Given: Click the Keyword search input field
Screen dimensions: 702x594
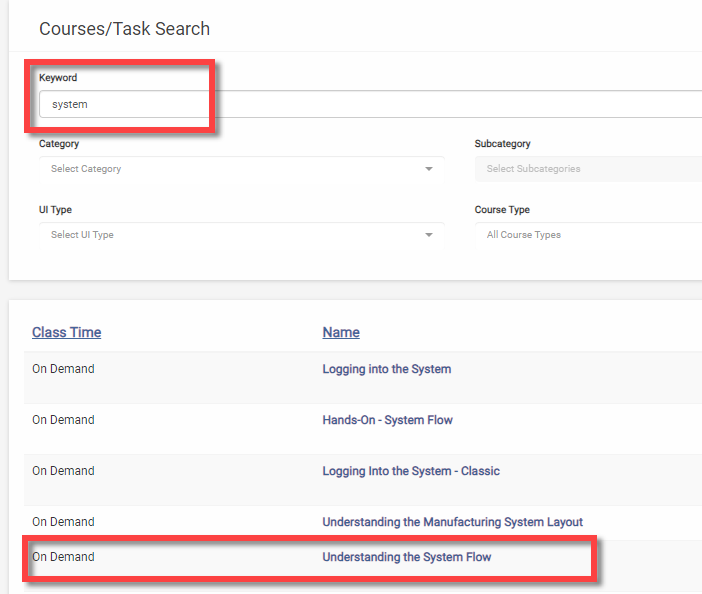Looking at the screenshot, I should click(x=370, y=104).
